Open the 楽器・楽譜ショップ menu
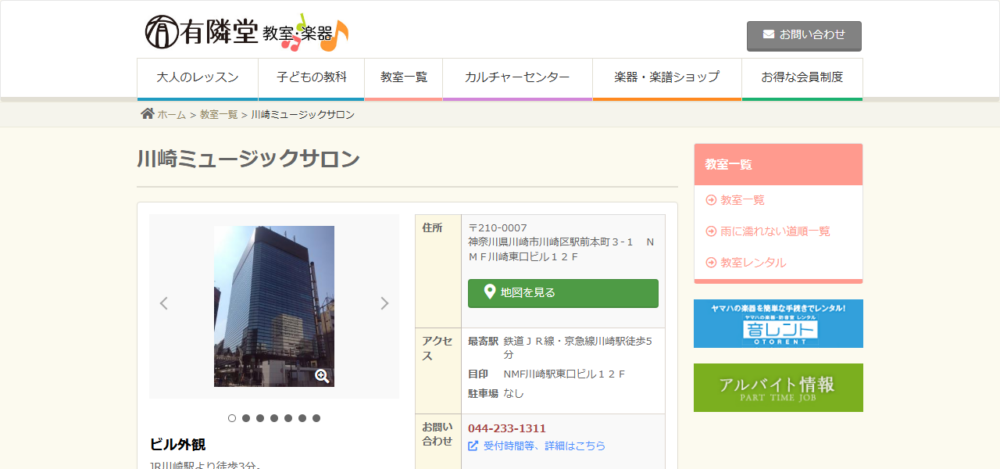 (x=667, y=78)
